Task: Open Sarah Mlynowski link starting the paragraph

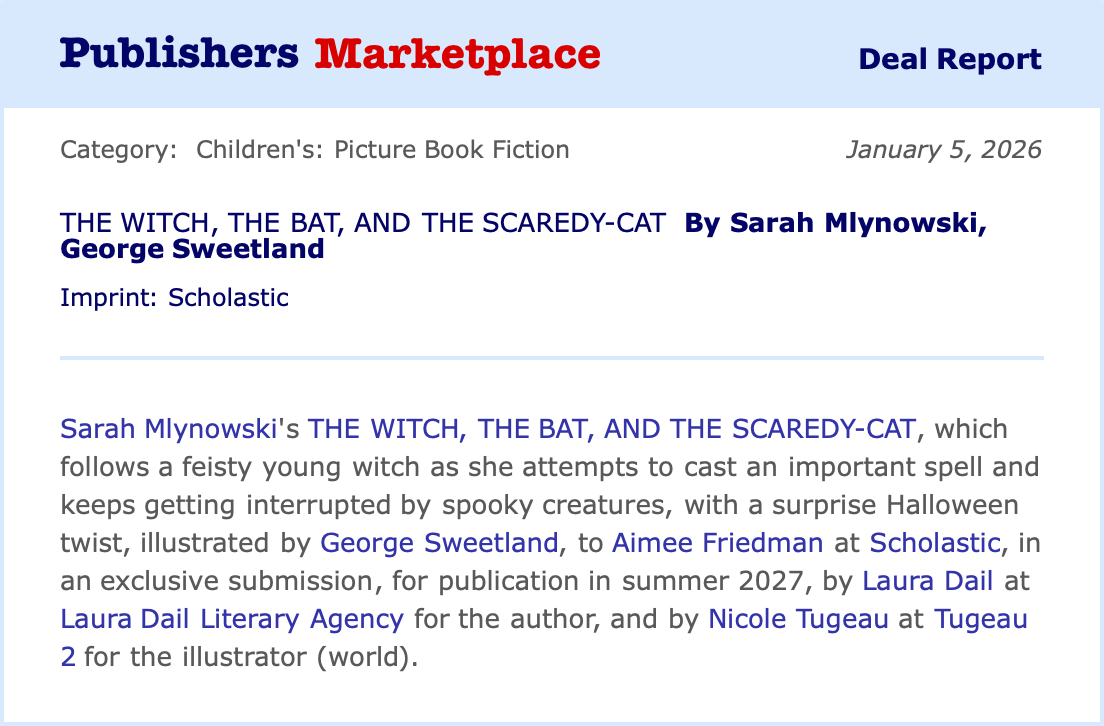Action: click(167, 429)
